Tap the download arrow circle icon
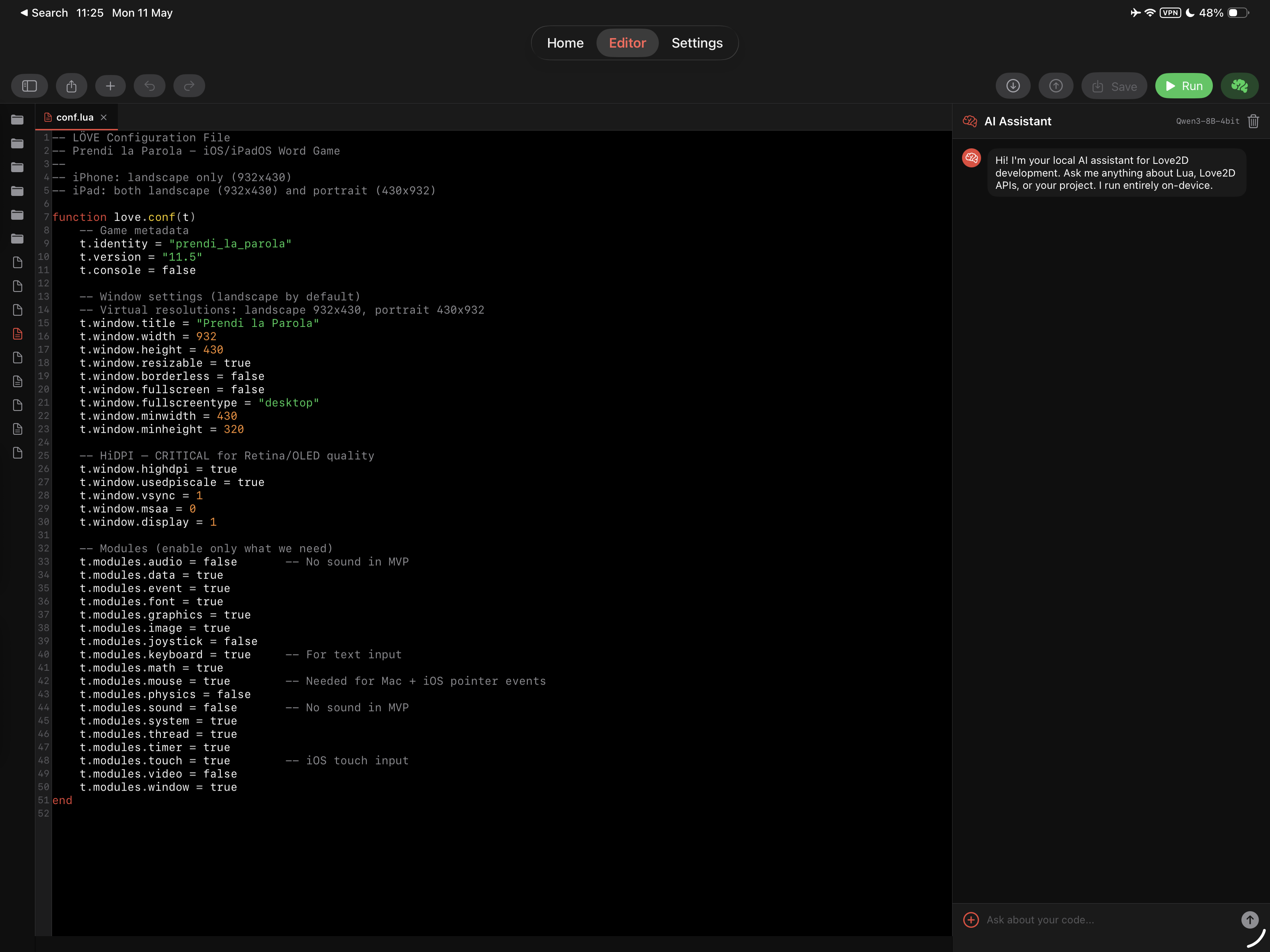 1013,86
